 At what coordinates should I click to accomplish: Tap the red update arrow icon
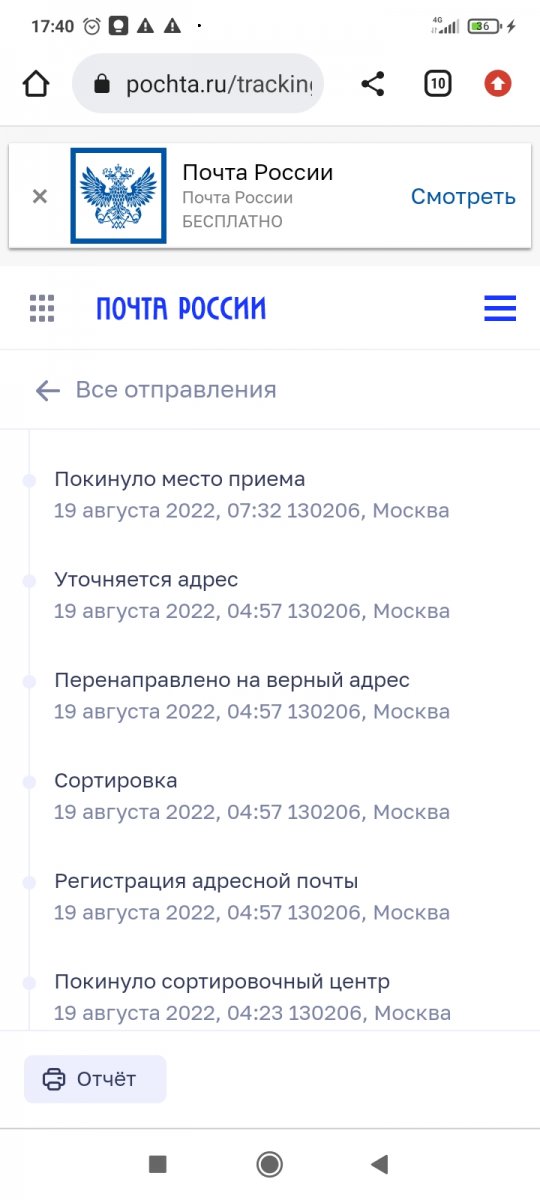point(498,84)
